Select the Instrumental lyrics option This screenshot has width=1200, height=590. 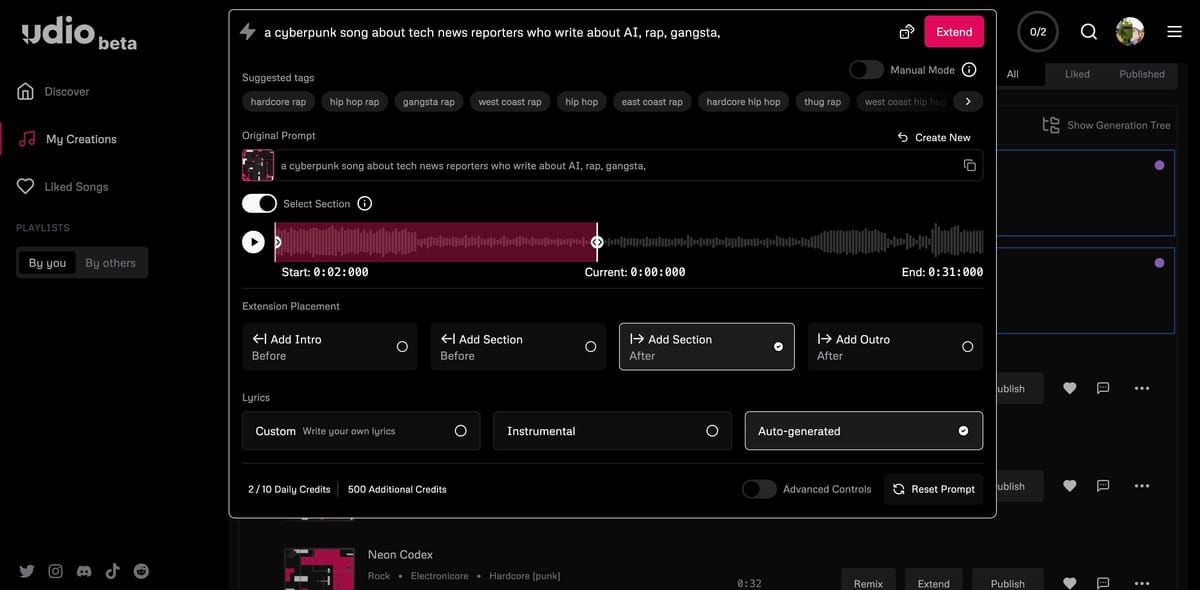pyautogui.click(x=612, y=430)
